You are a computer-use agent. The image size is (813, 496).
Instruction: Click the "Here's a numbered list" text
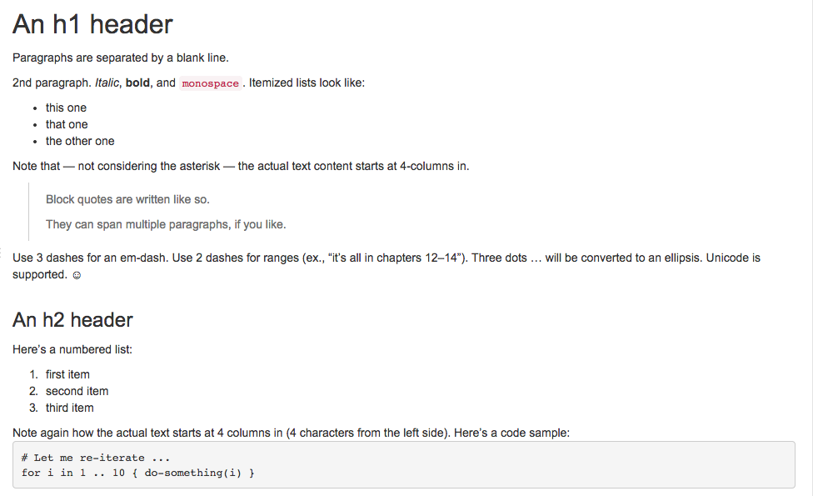tap(72, 349)
